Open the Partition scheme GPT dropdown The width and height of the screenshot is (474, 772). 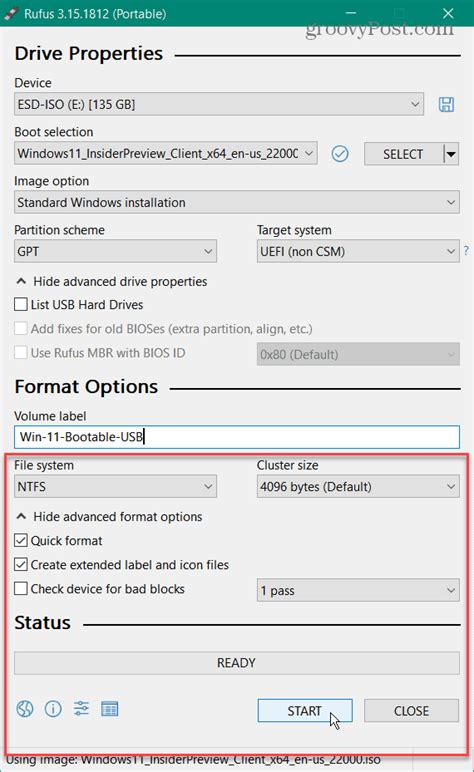point(115,251)
